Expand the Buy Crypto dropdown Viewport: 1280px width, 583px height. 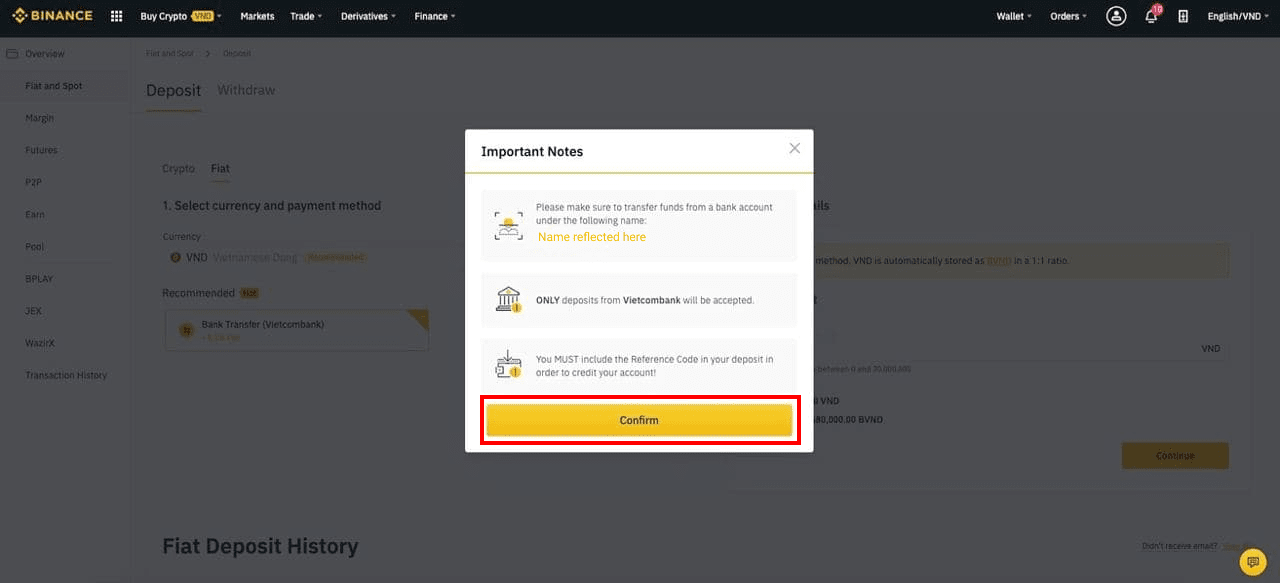181,16
